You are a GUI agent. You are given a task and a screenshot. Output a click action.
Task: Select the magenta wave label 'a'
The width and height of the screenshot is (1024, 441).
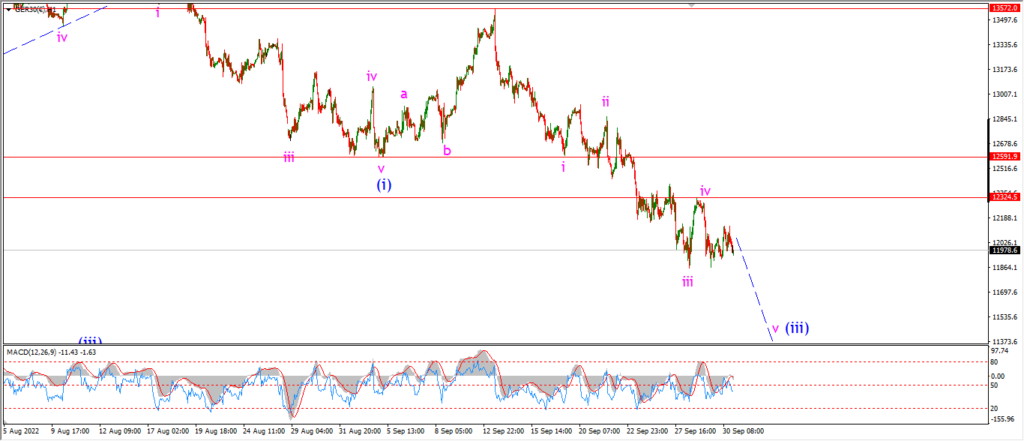(x=404, y=94)
